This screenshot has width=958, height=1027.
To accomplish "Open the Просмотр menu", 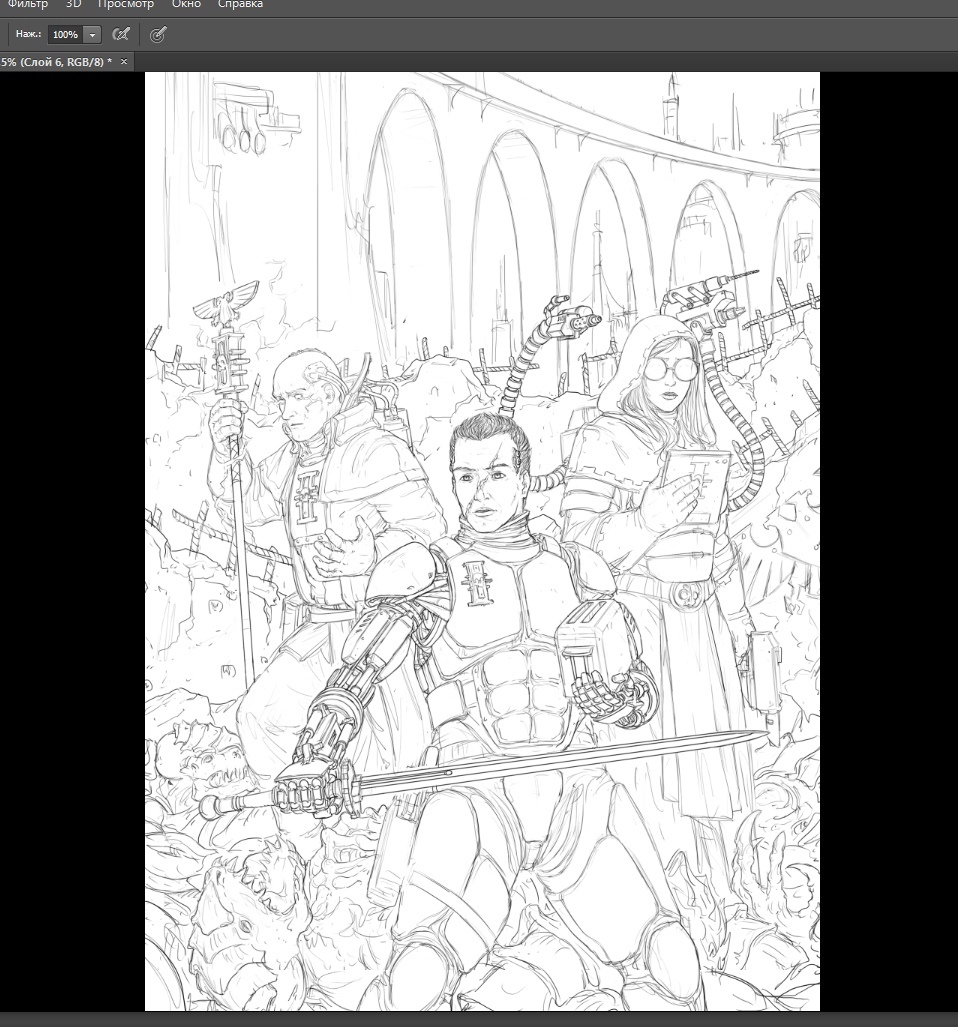I will tap(124, 4).
